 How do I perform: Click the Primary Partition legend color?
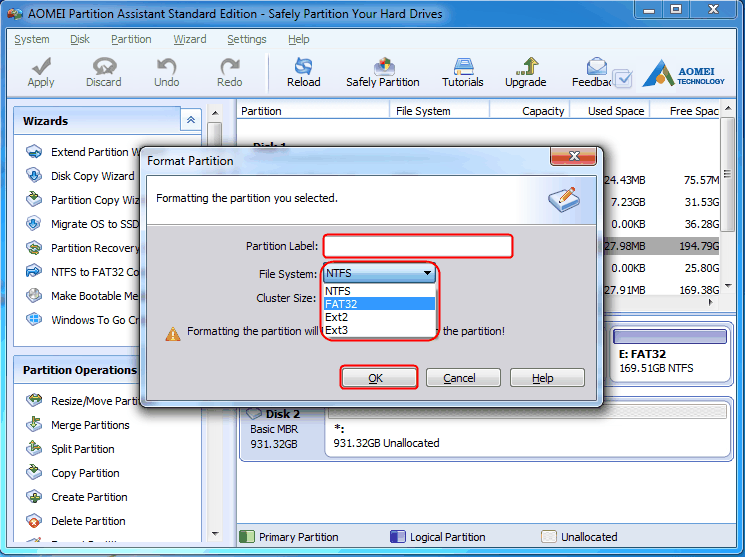click(x=247, y=537)
